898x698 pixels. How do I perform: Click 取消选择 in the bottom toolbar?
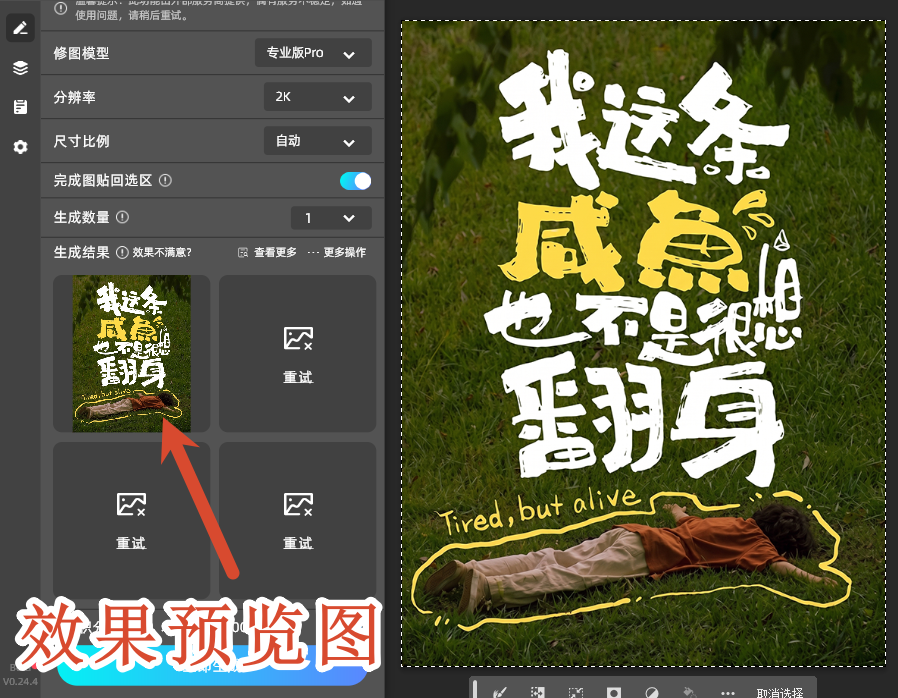[x=780, y=693]
